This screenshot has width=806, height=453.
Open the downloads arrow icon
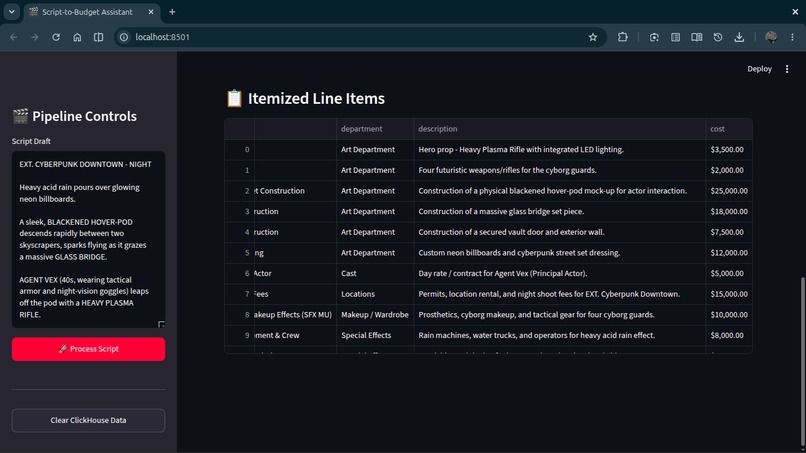point(739,37)
